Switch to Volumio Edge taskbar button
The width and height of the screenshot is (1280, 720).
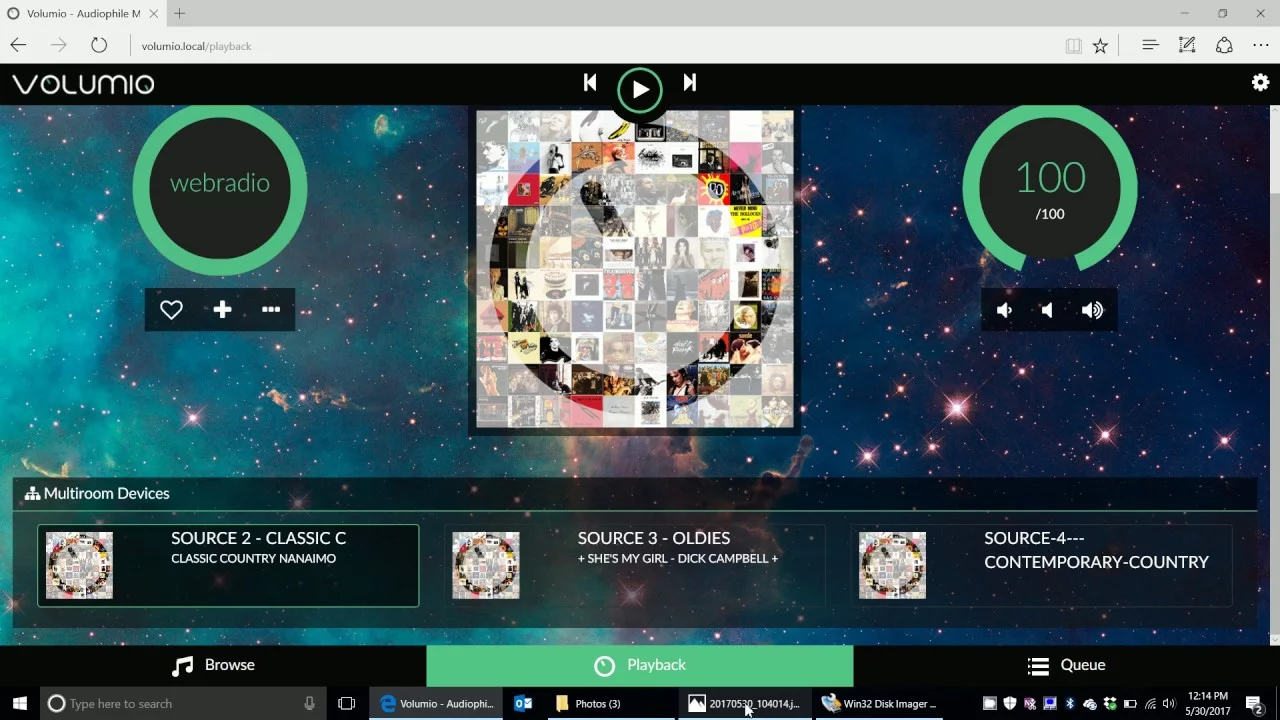(437, 703)
